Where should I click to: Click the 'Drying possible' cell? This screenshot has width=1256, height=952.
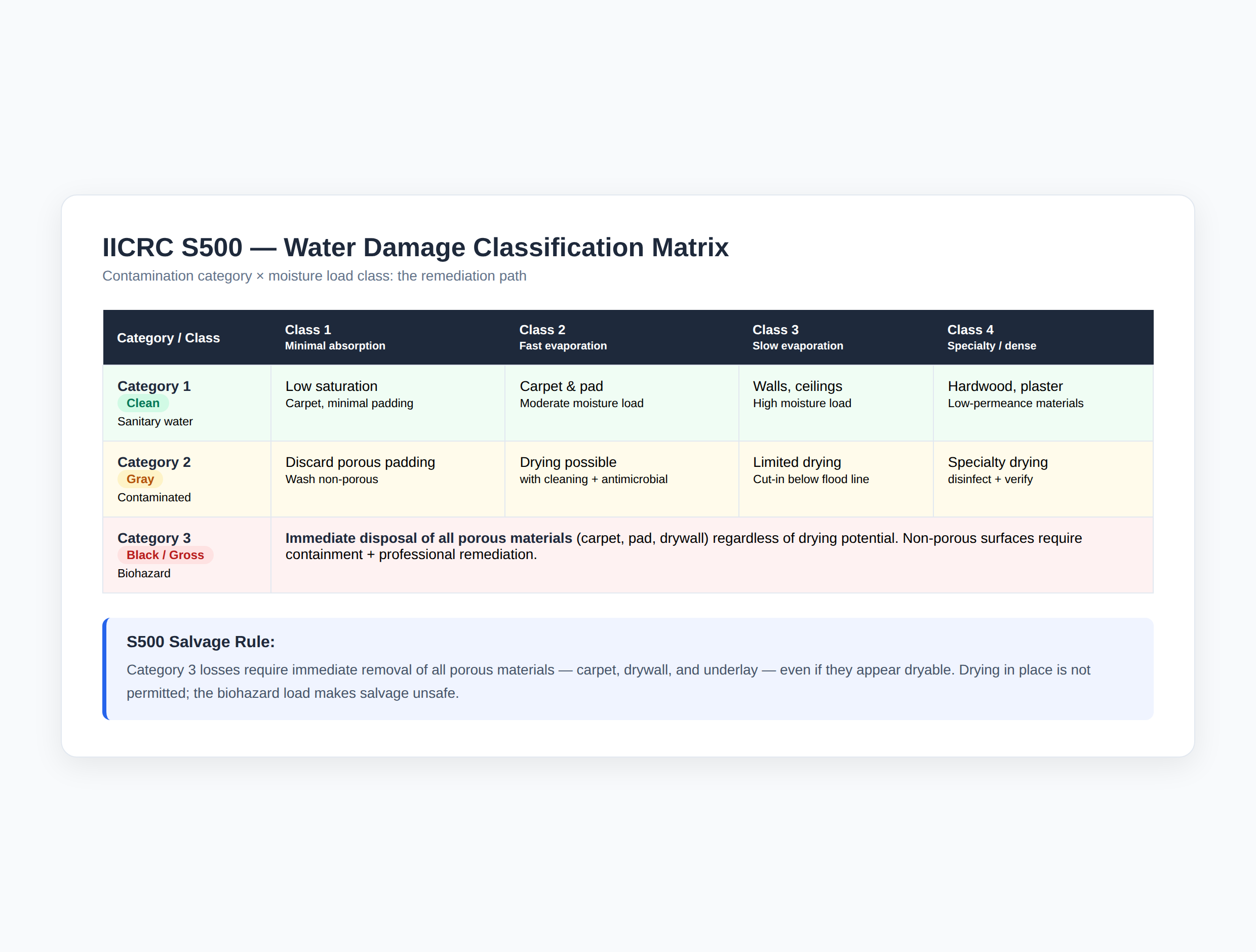pos(622,479)
